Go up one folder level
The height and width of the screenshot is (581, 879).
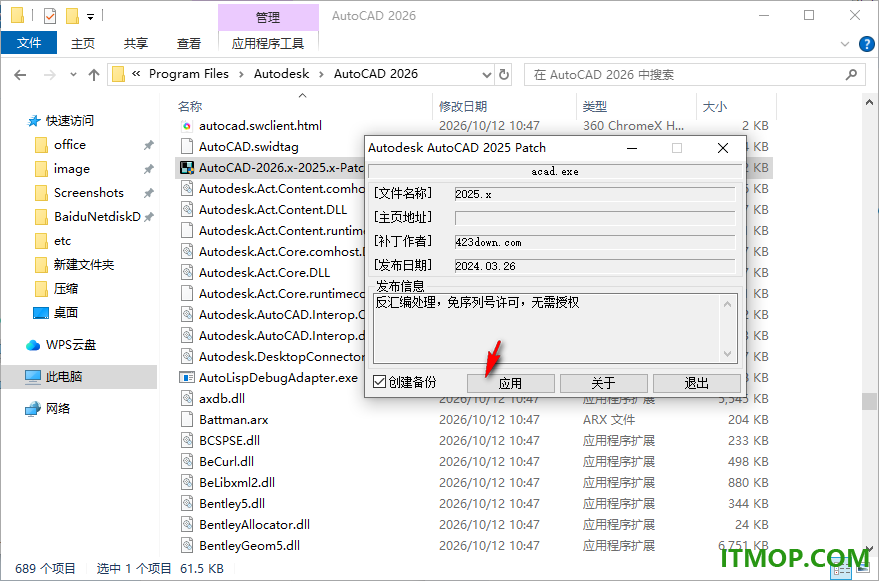[x=94, y=75]
